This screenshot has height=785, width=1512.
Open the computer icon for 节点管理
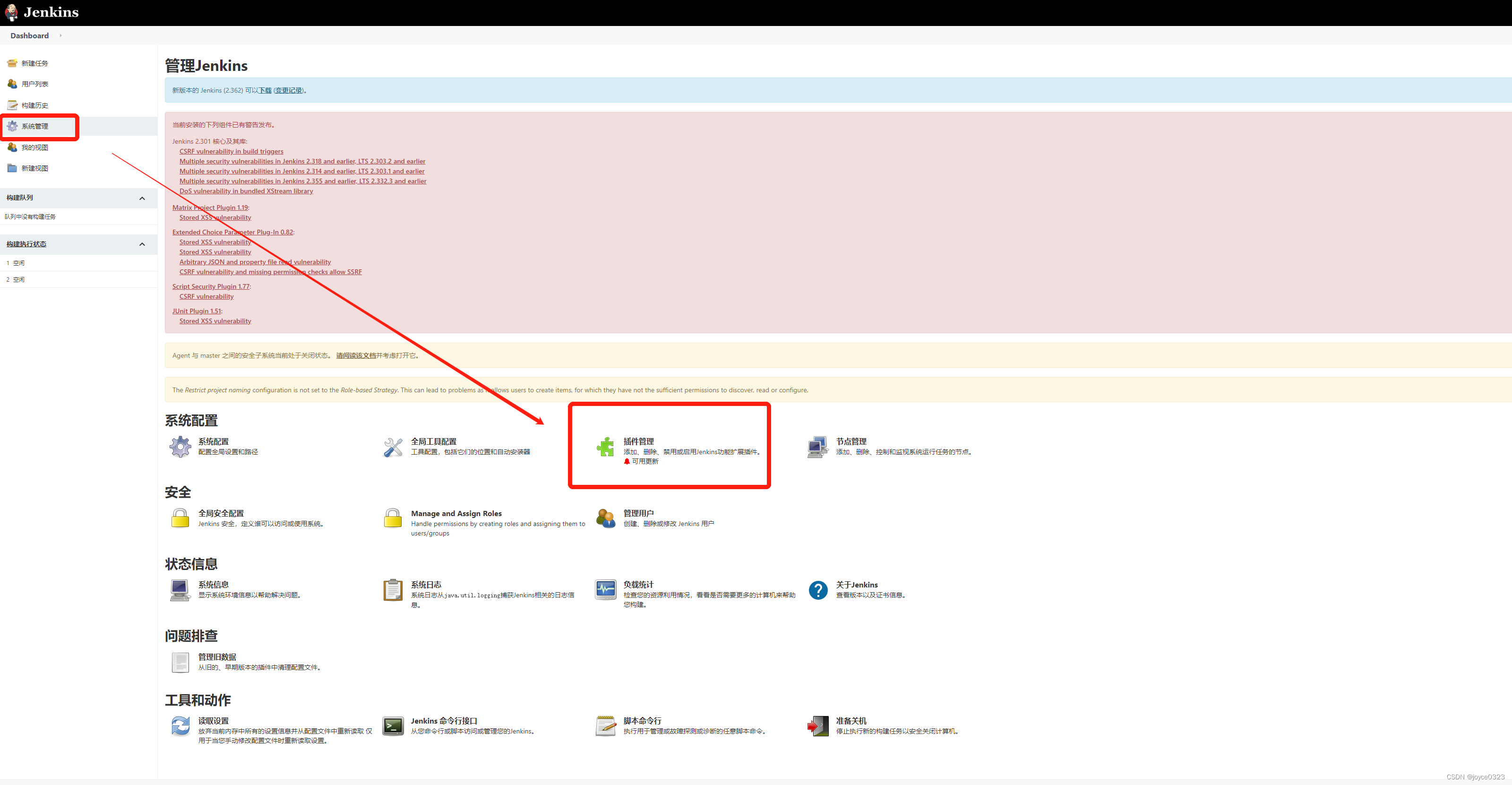point(817,447)
